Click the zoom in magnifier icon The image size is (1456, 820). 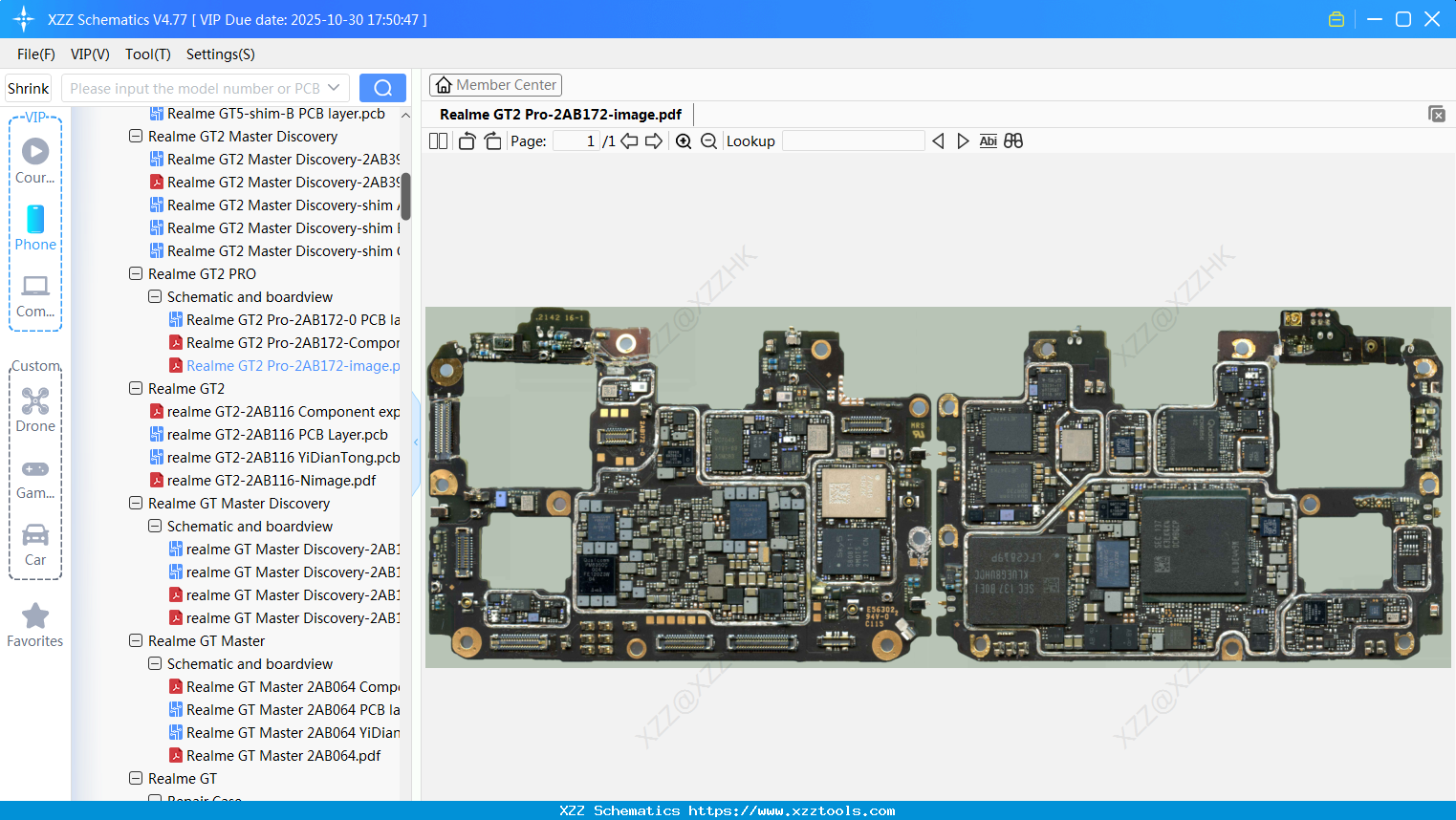(x=684, y=141)
